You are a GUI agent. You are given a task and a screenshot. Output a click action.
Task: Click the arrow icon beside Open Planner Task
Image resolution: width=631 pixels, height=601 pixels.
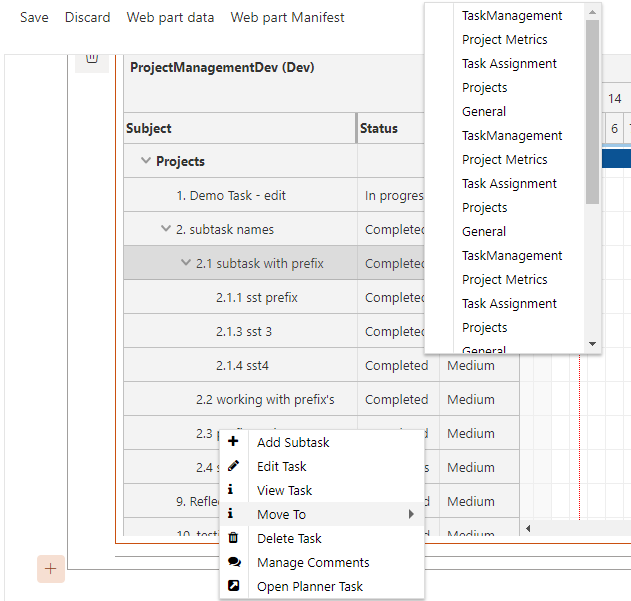coord(233,585)
